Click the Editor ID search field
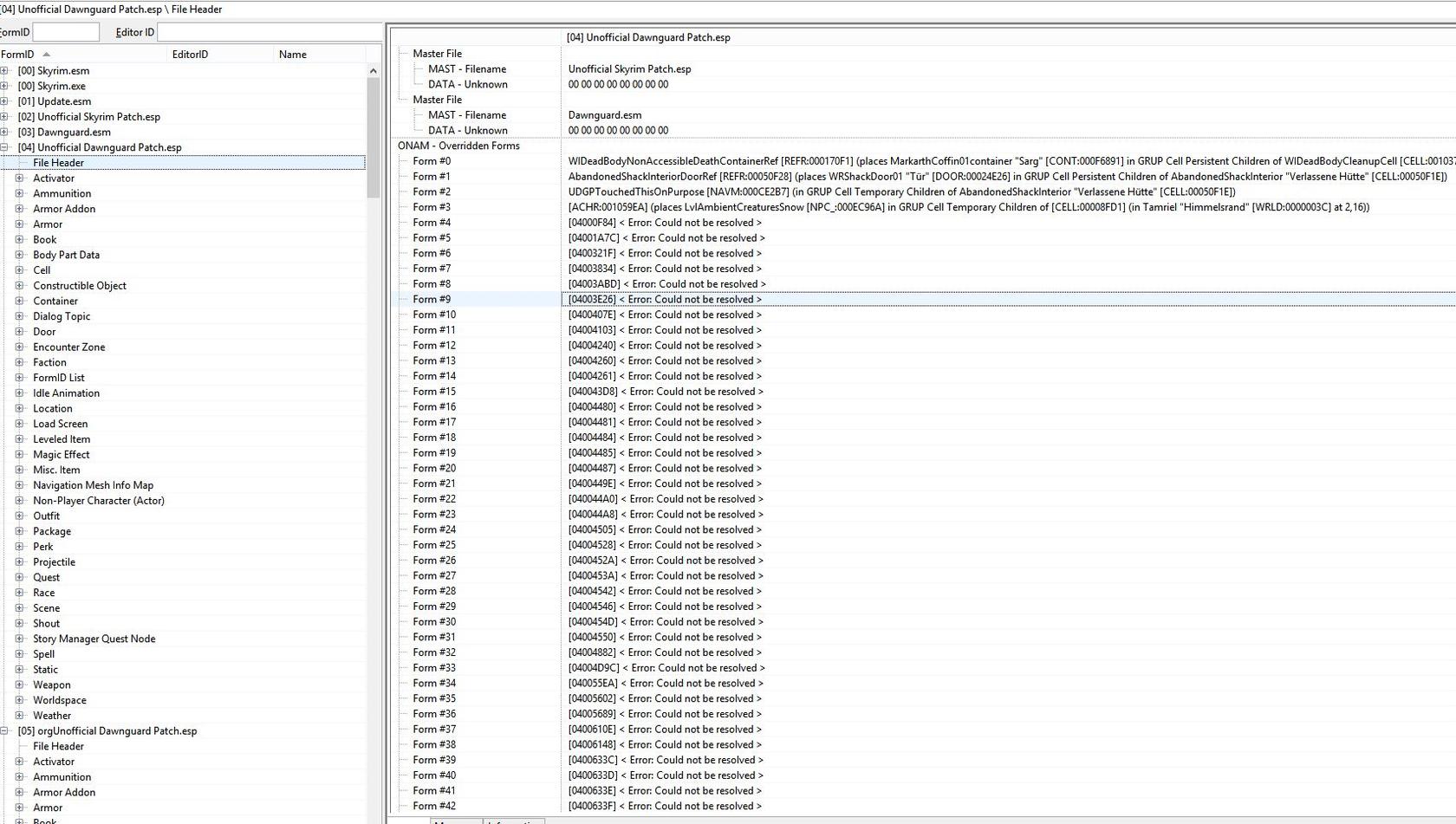Image resolution: width=1456 pixels, height=824 pixels. (x=269, y=32)
